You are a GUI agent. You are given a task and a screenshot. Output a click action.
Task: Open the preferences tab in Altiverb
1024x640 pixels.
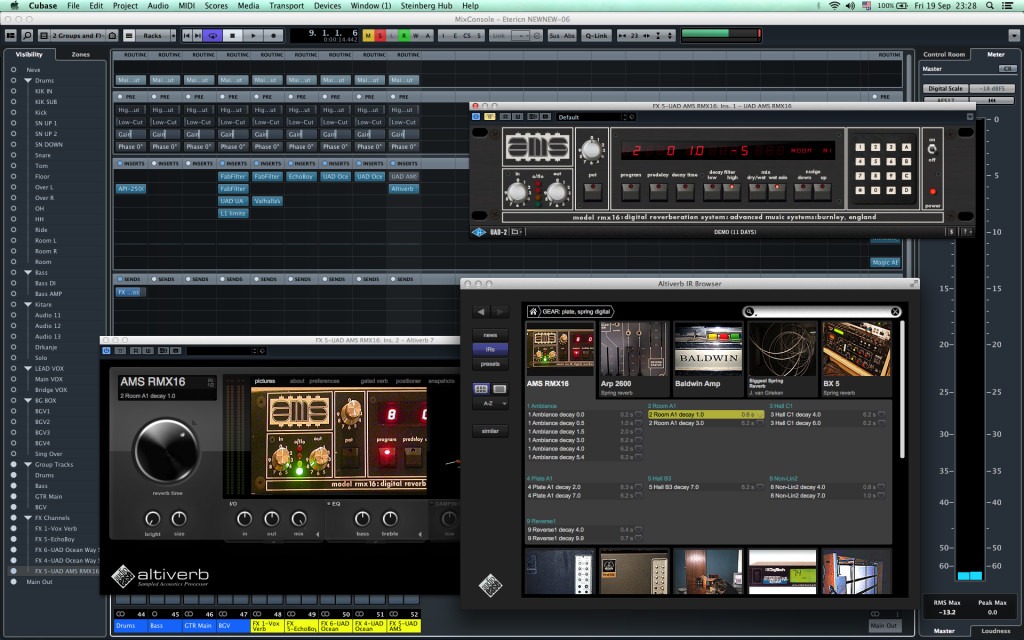pyautogui.click(x=324, y=381)
